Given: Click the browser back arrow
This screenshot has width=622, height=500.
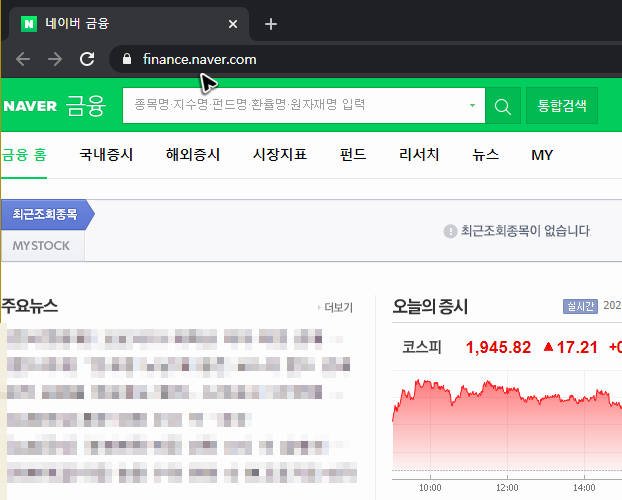Looking at the screenshot, I should (x=23, y=60).
